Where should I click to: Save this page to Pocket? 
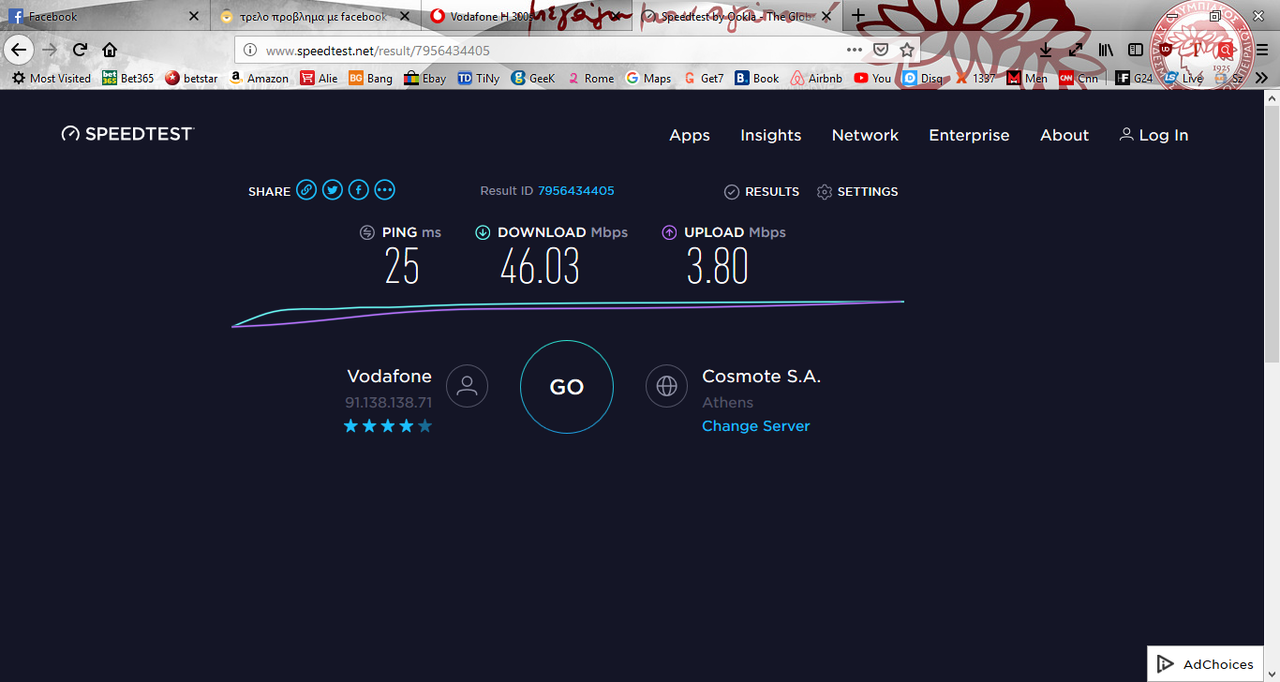pyautogui.click(x=881, y=49)
